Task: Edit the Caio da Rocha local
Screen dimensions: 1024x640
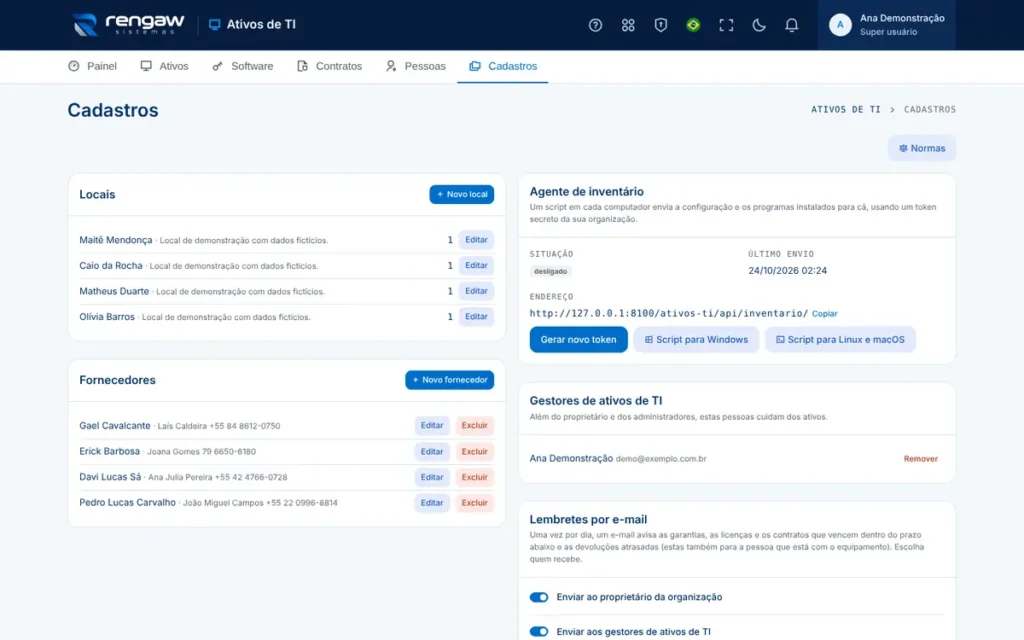Action: pyautogui.click(x=476, y=265)
